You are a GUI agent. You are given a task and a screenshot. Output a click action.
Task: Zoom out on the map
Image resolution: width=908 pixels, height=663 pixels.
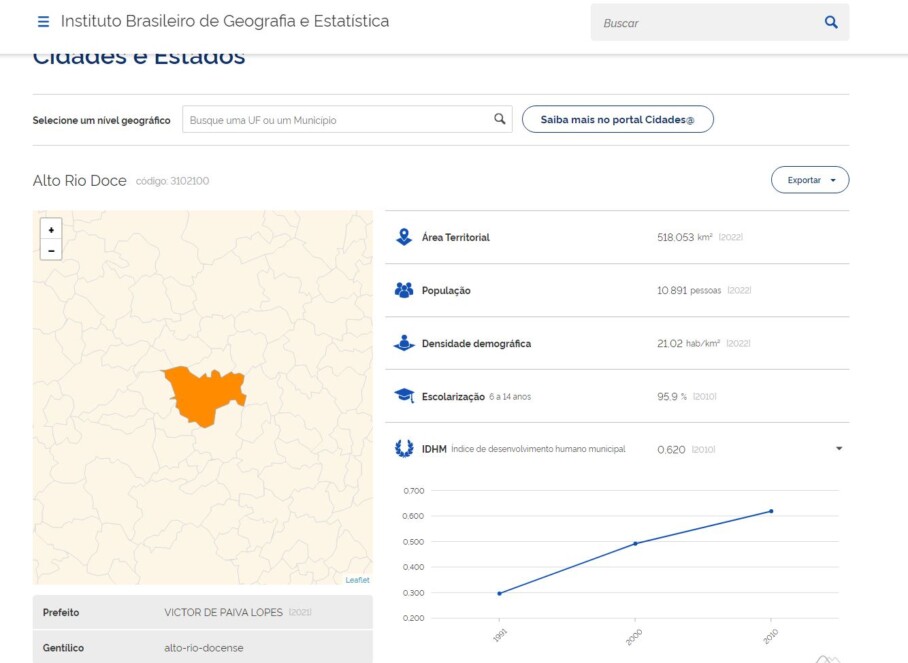click(x=51, y=249)
